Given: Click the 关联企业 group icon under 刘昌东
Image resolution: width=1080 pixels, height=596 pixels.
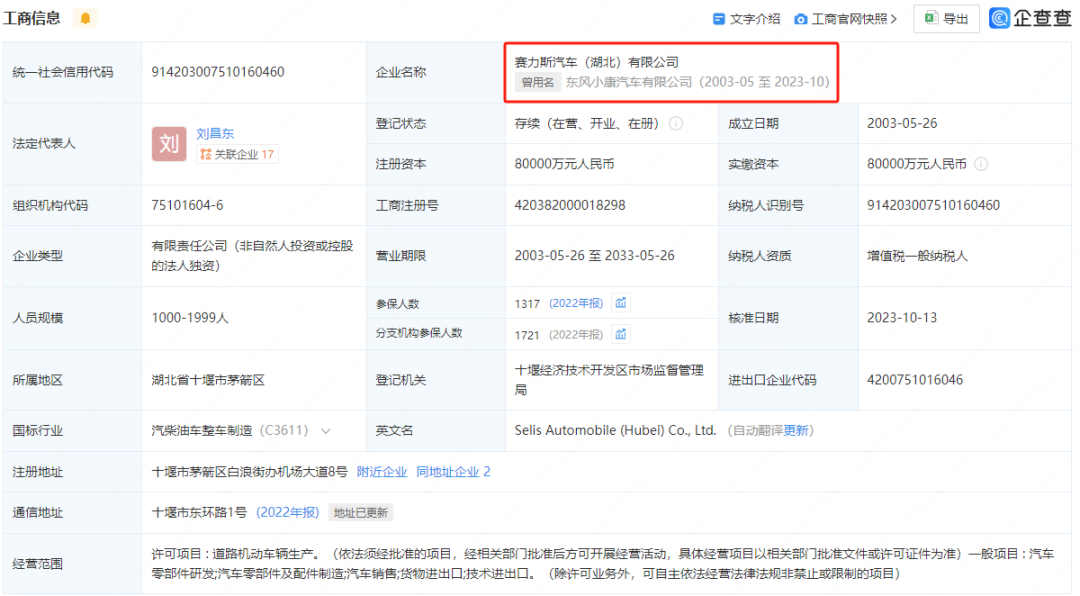Looking at the screenshot, I should coord(206,154).
